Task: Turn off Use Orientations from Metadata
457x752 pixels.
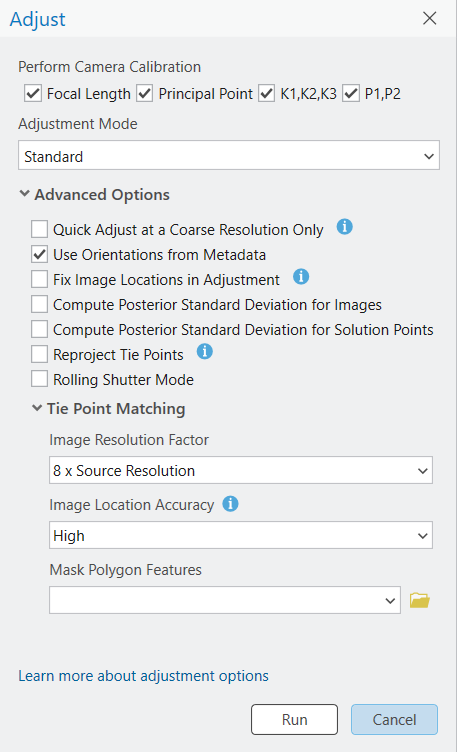Action: 39,254
